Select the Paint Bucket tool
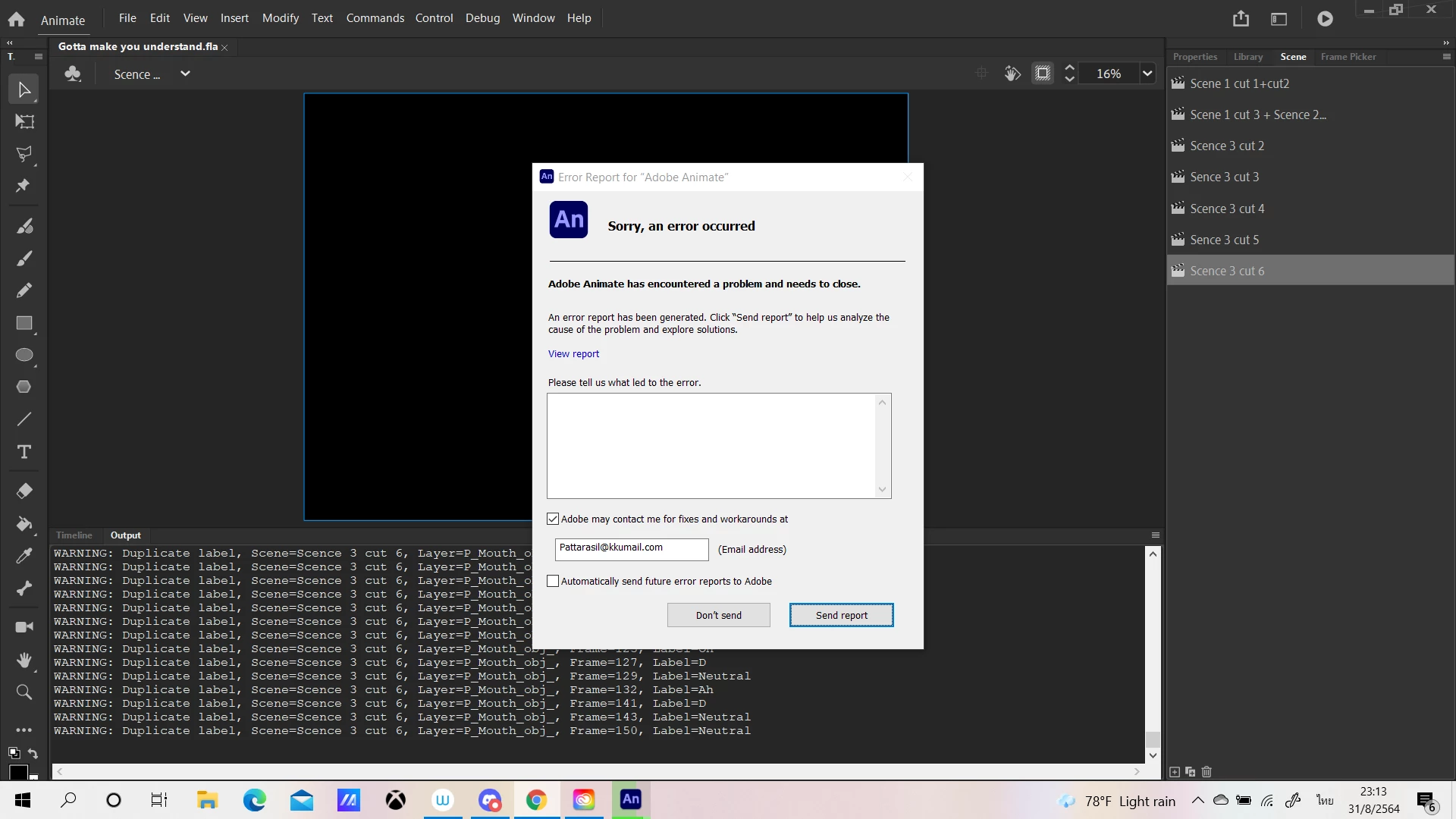The width and height of the screenshot is (1456, 819). coord(24,524)
